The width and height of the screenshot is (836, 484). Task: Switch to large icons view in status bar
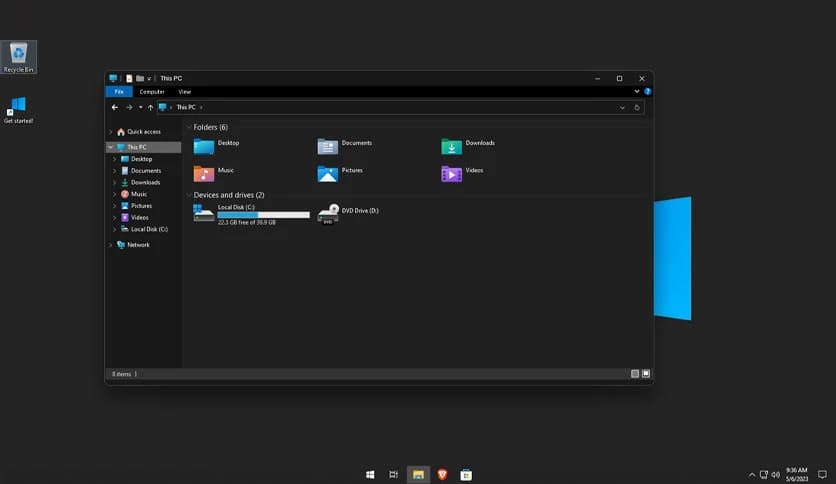(646, 374)
